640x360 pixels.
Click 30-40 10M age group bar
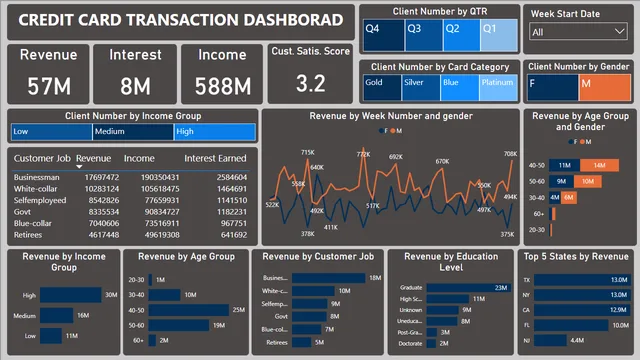pyautogui.click(x=164, y=295)
